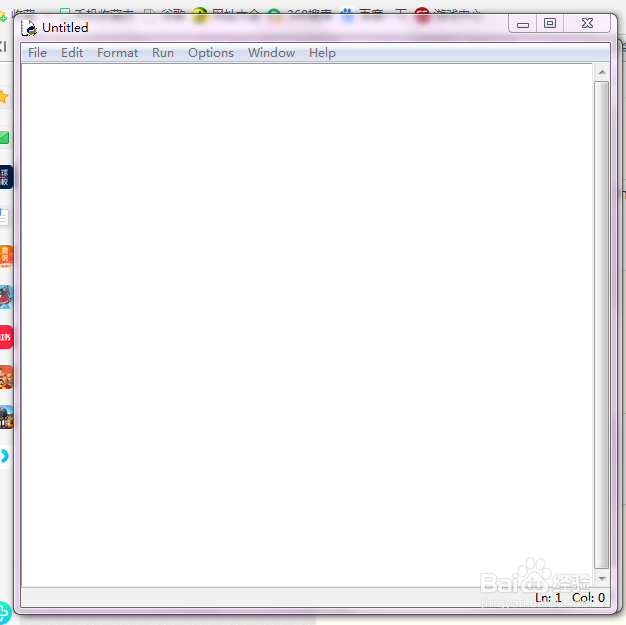Minimize the Untitled window

pos(523,24)
